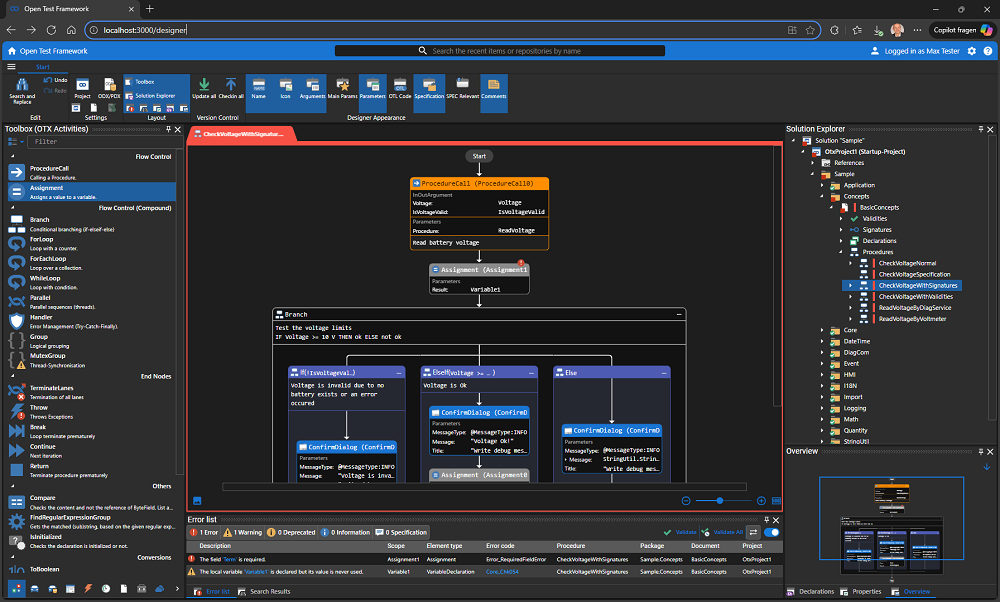Switch the blue toggle in the Error list panel
This screenshot has width=1000, height=602.
tap(770, 532)
